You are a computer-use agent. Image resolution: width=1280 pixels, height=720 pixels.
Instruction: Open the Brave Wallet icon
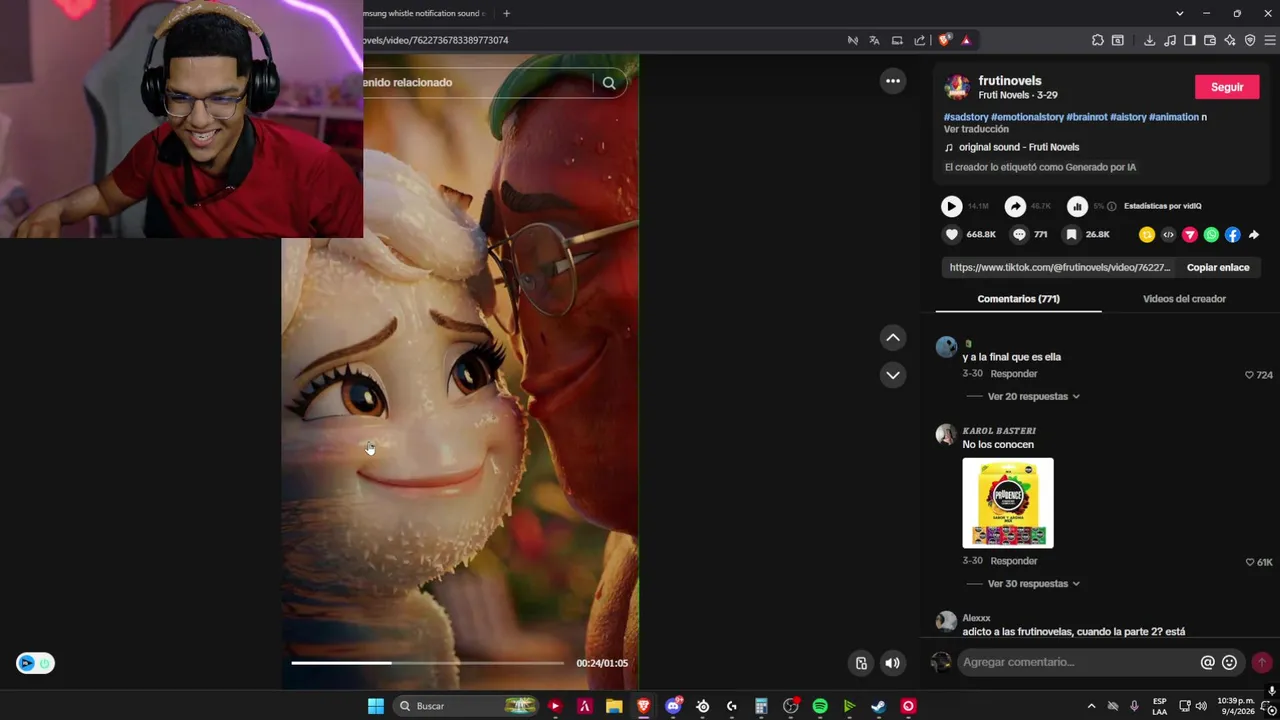[x=1209, y=40]
